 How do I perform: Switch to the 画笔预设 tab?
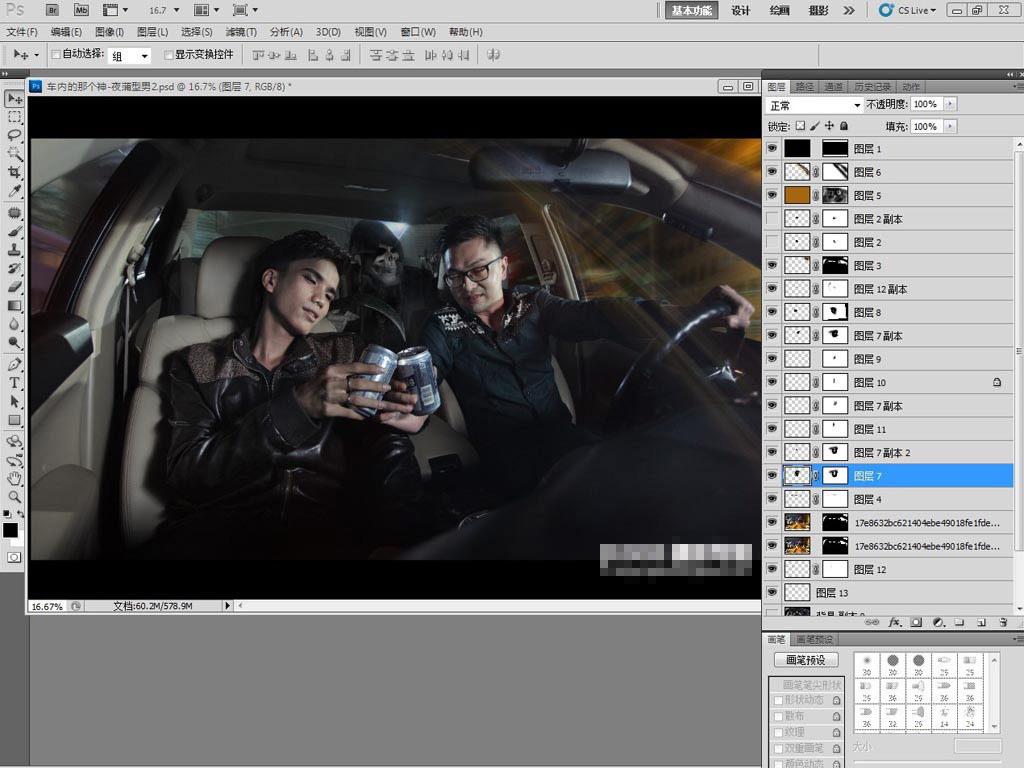coord(814,639)
